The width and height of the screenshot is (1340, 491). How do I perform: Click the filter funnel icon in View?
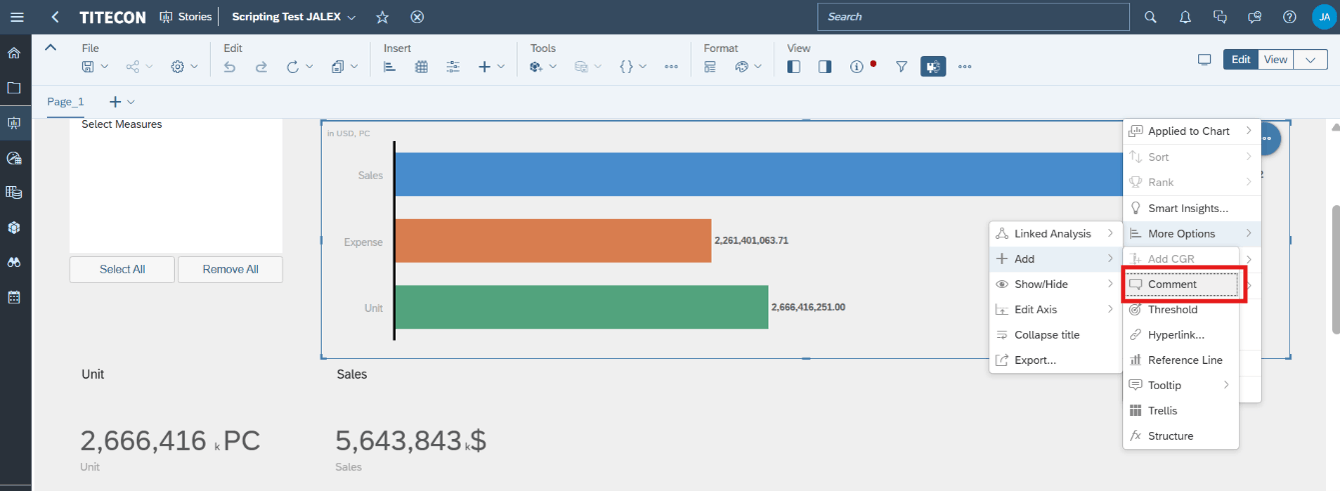pyautogui.click(x=901, y=67)
